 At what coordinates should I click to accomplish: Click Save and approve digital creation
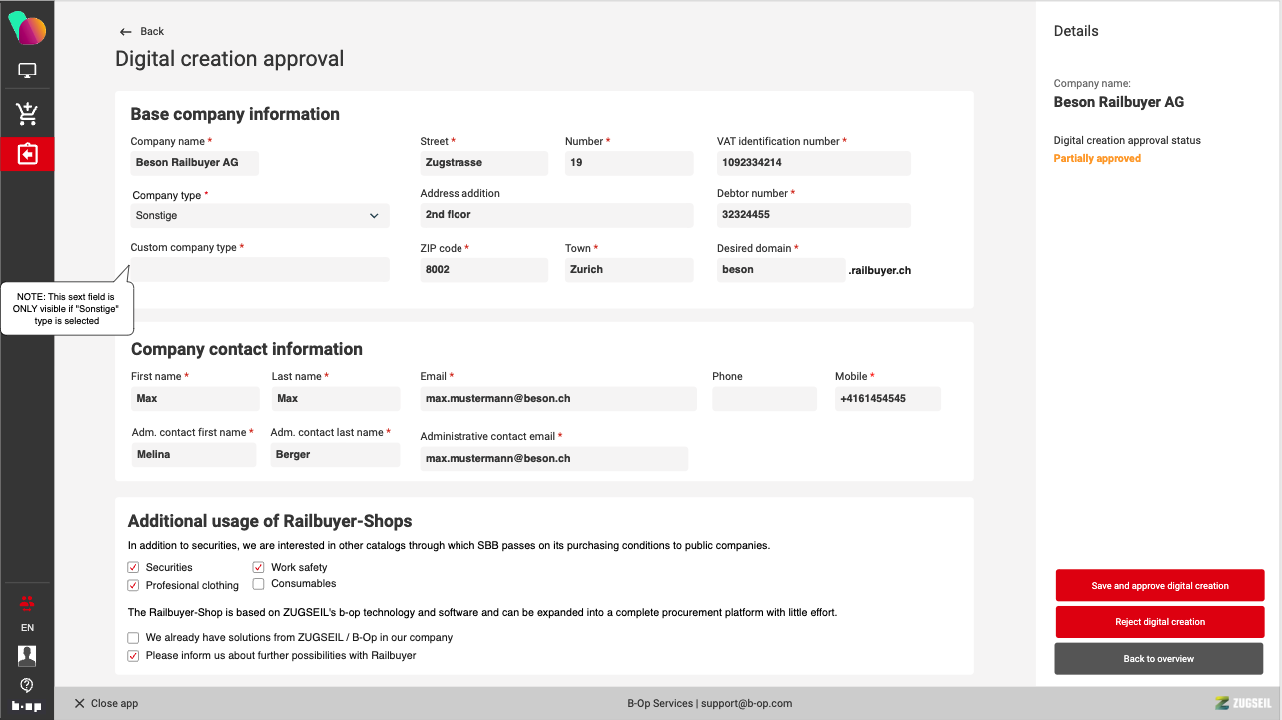pos(1160,586)
